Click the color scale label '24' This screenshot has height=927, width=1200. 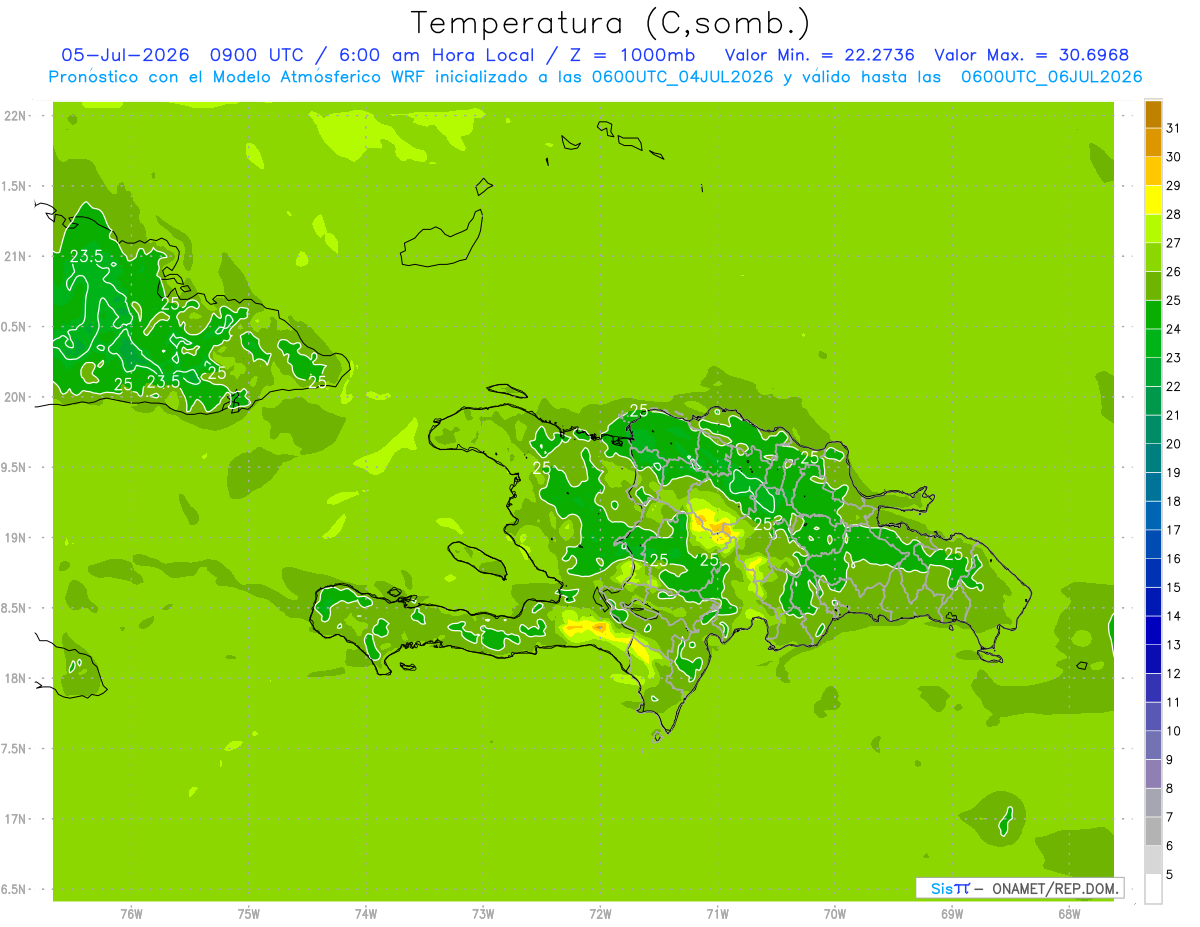click(x=1173, y=329)
